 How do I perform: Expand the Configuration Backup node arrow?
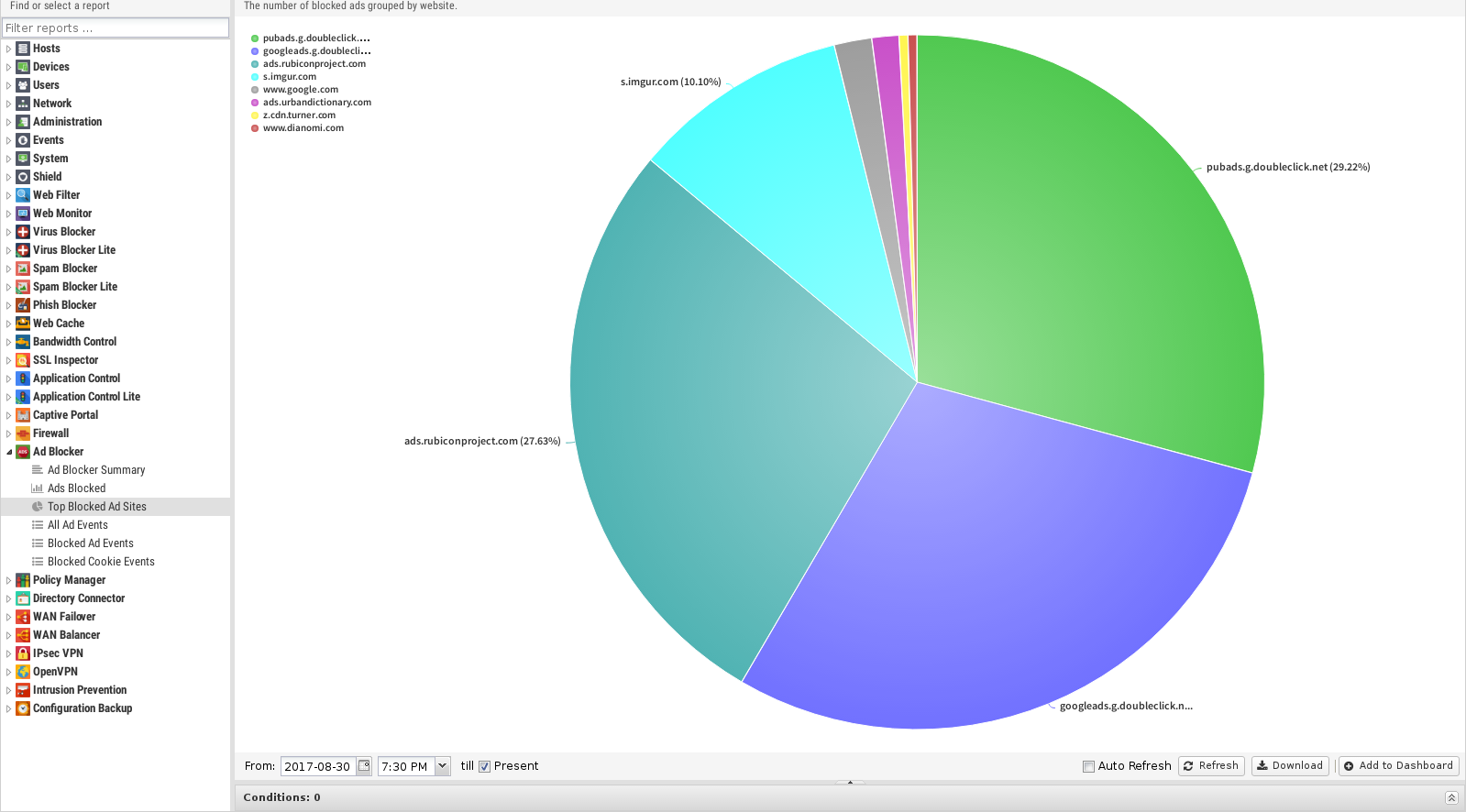click(x=8, y=708)
